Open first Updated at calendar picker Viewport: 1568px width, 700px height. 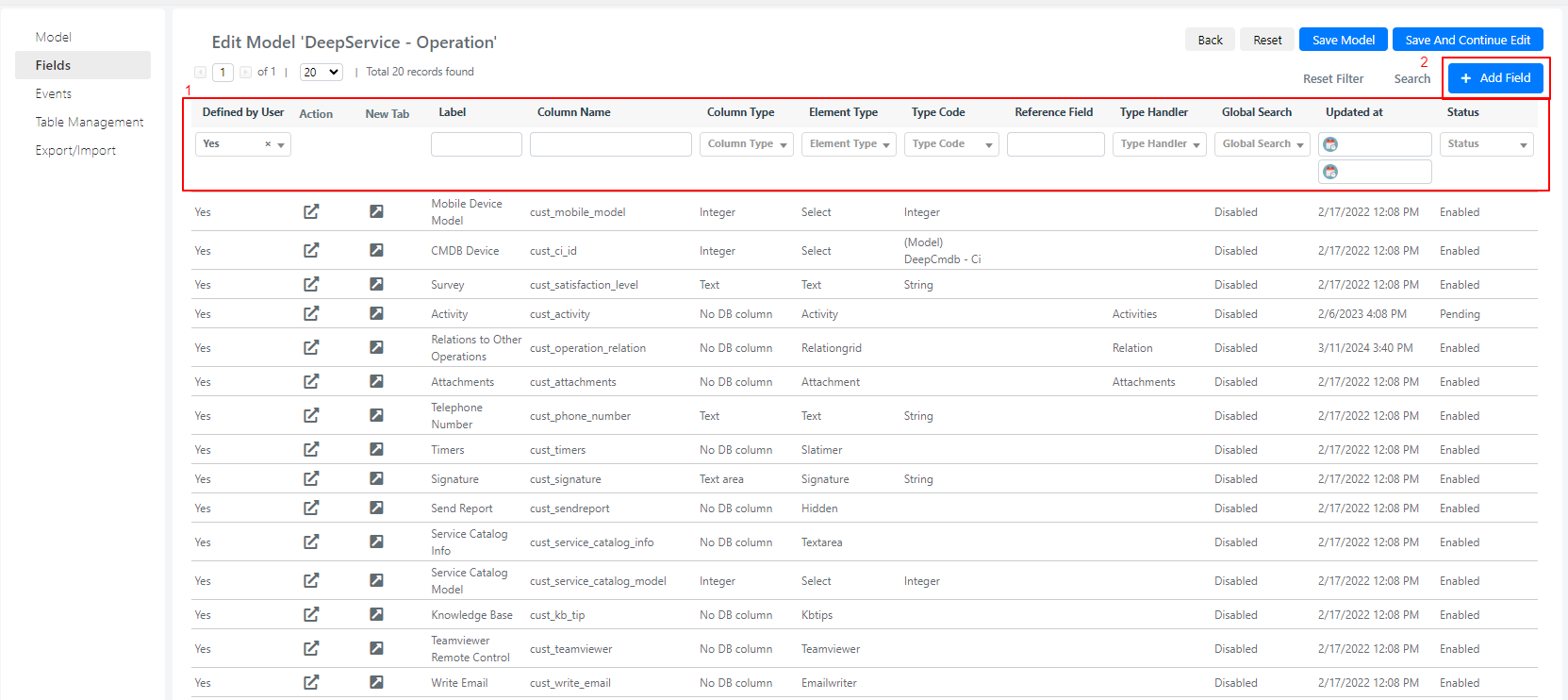1330,144
